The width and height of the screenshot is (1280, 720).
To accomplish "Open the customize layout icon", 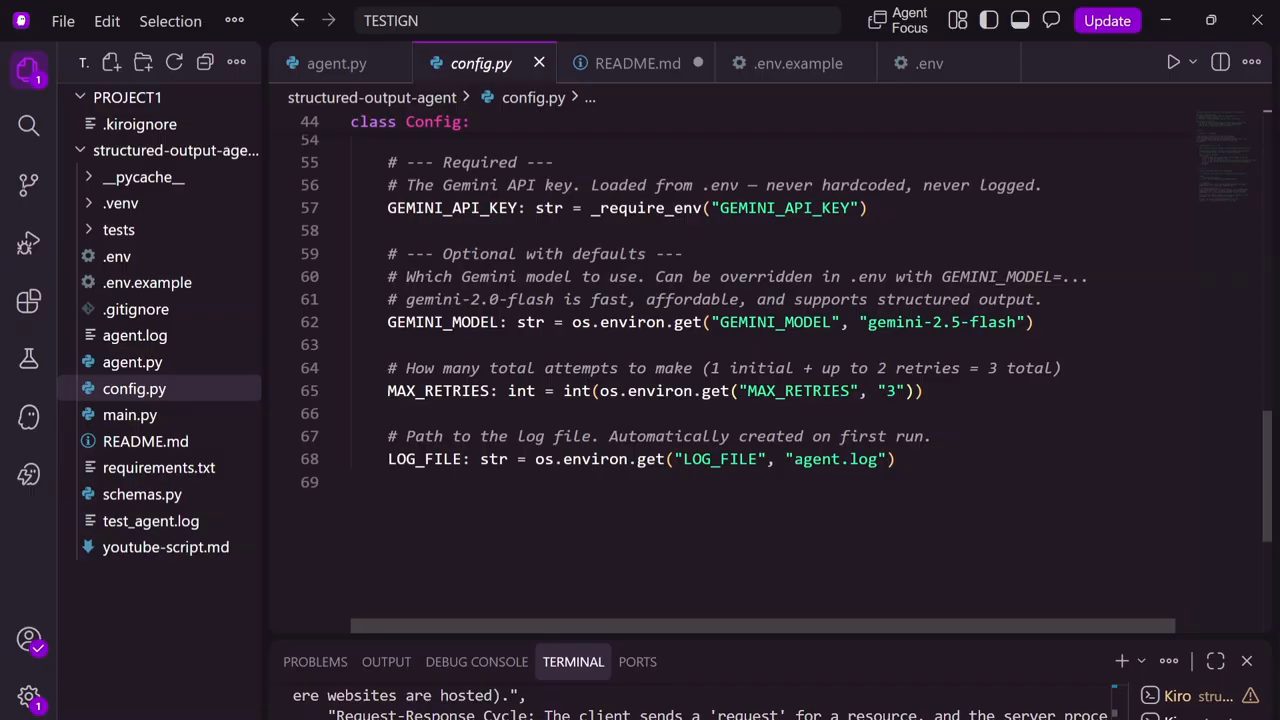I will pyautogui.click(x=958, y=20).
